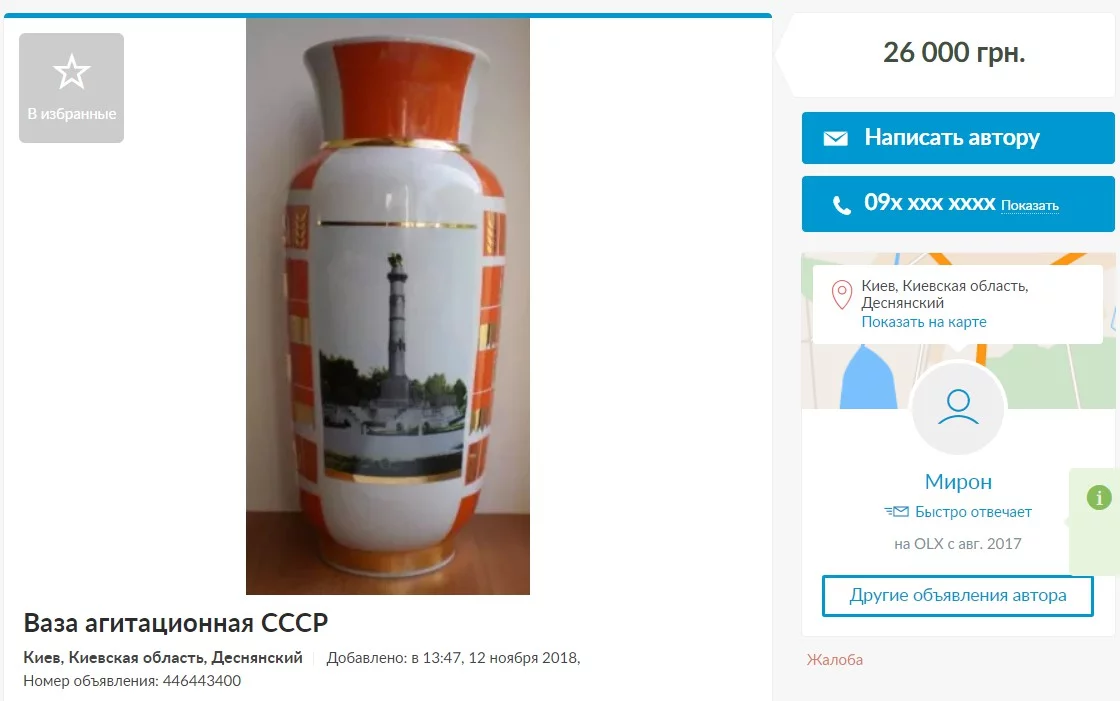The height and width of the screenshot is (701, 1120).
Task: Open Показать на карте link
Action: [924, 322]
